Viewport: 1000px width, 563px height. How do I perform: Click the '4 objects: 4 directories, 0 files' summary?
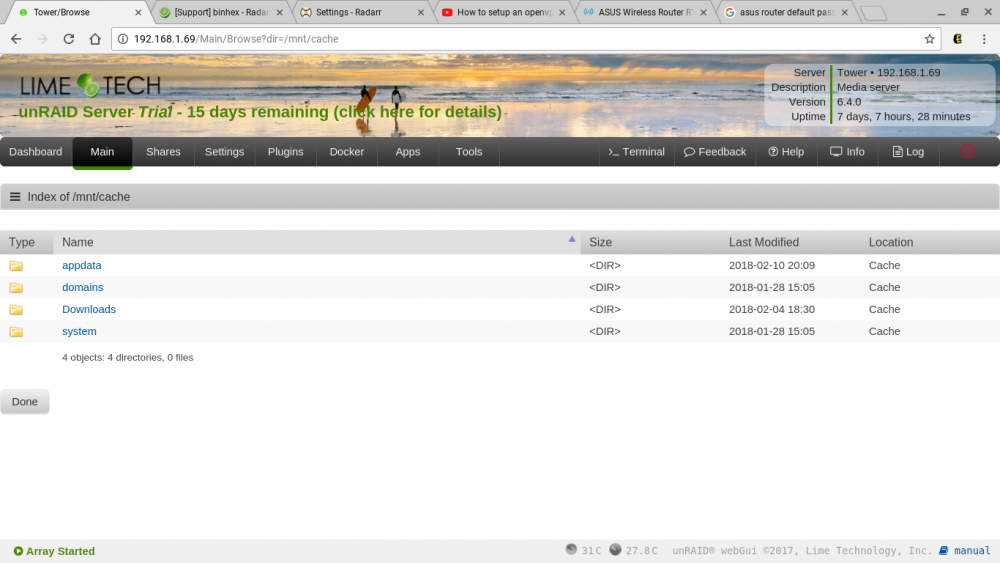click(x=128, y=358)
